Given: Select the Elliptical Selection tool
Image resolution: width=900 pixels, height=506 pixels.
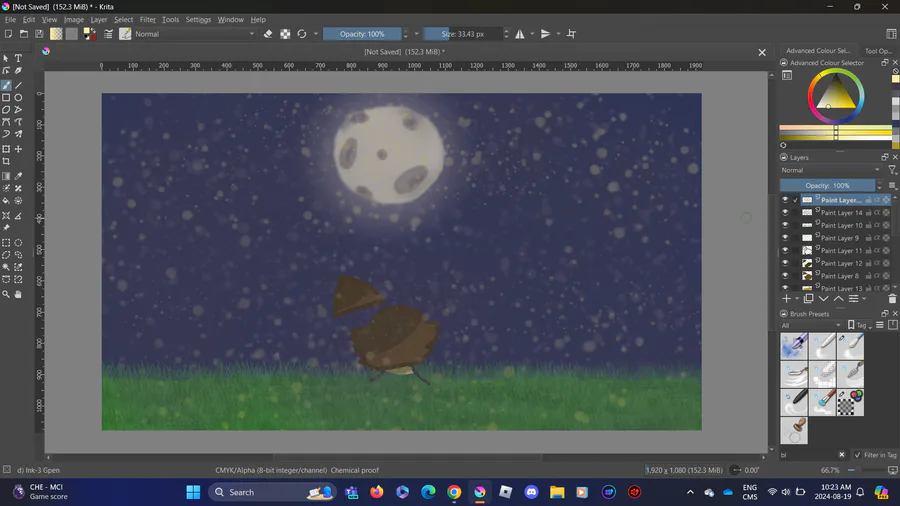Looking at the screenshot, I should (18, 243).
